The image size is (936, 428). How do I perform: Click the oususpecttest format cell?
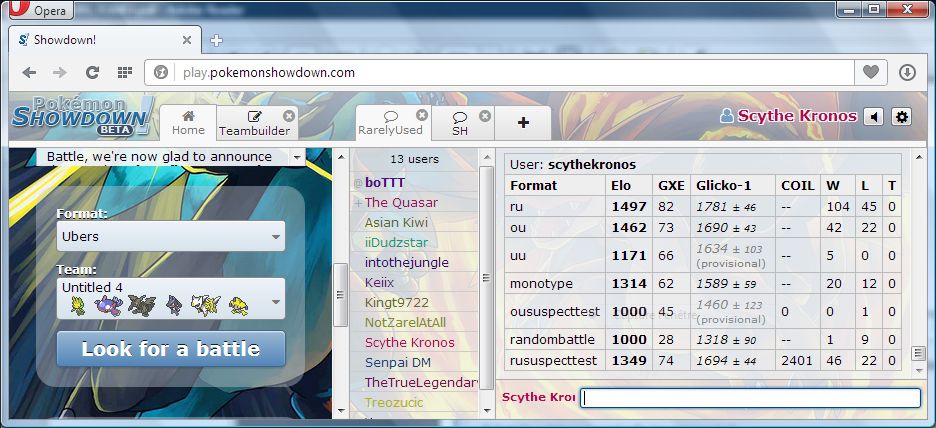[555, 312]
